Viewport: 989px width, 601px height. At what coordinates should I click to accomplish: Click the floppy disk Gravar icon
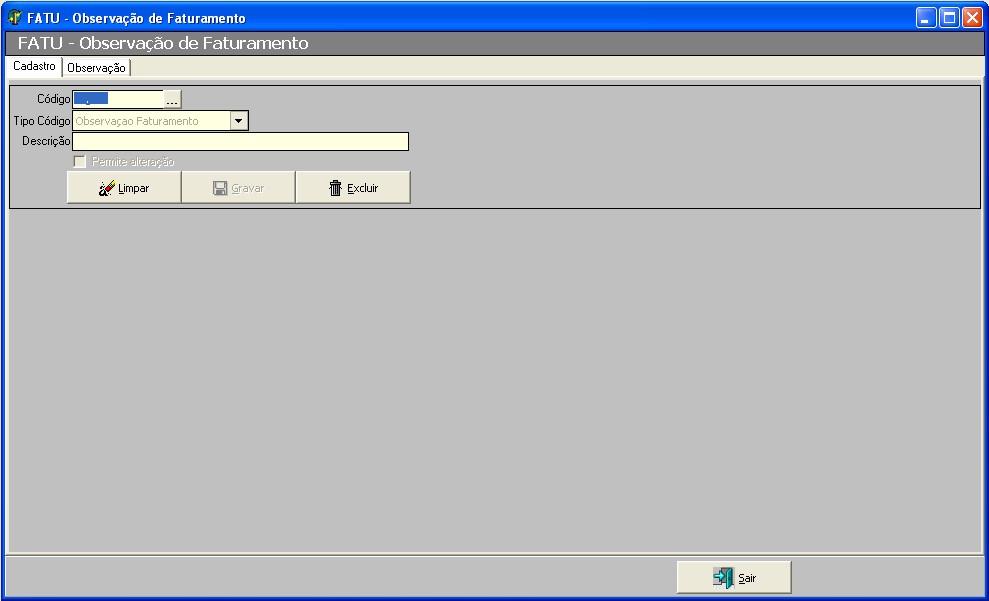pos(220,188)
